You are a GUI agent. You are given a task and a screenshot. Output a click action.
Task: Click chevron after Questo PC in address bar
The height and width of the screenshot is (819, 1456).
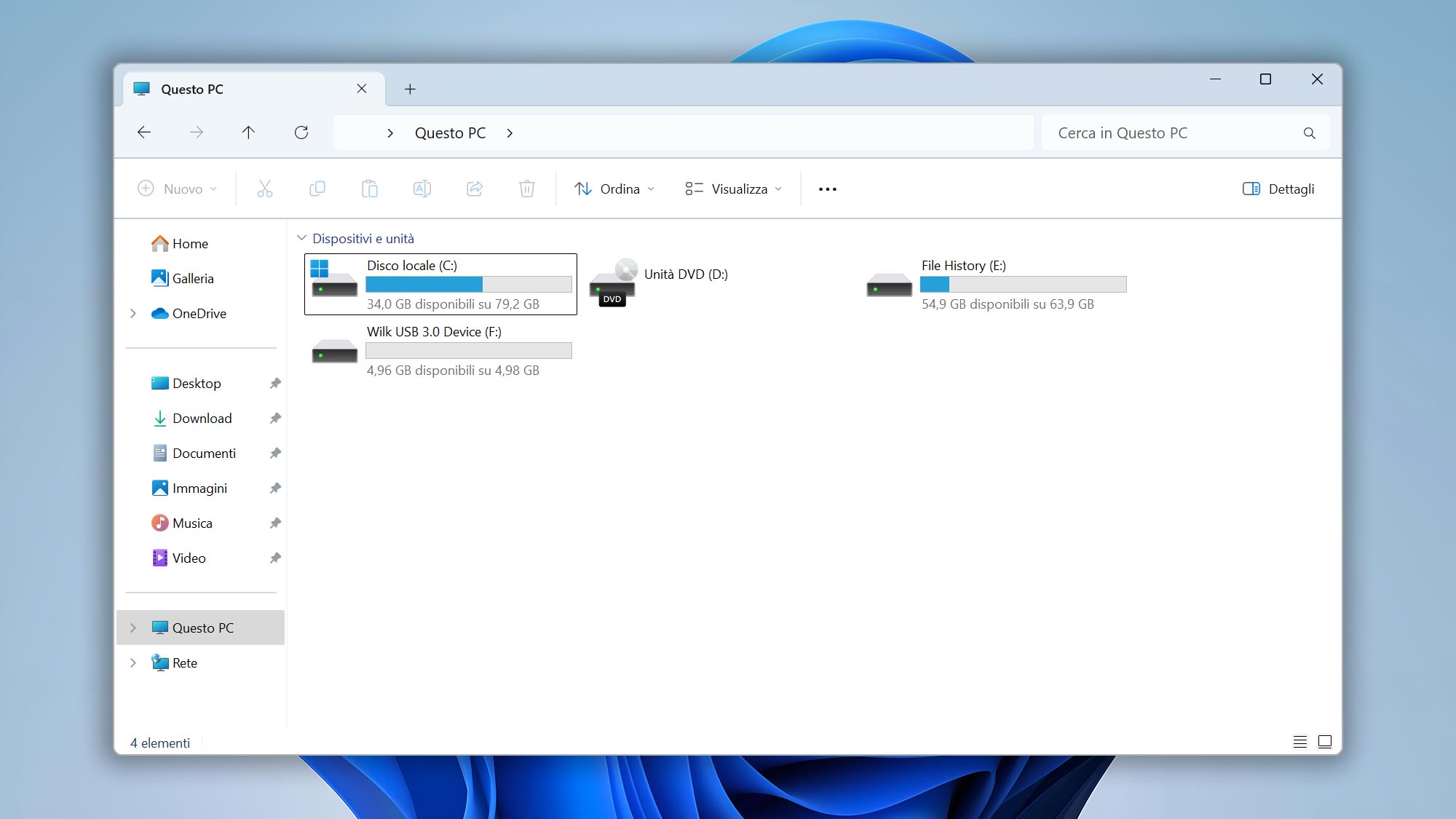pos(510,133)
